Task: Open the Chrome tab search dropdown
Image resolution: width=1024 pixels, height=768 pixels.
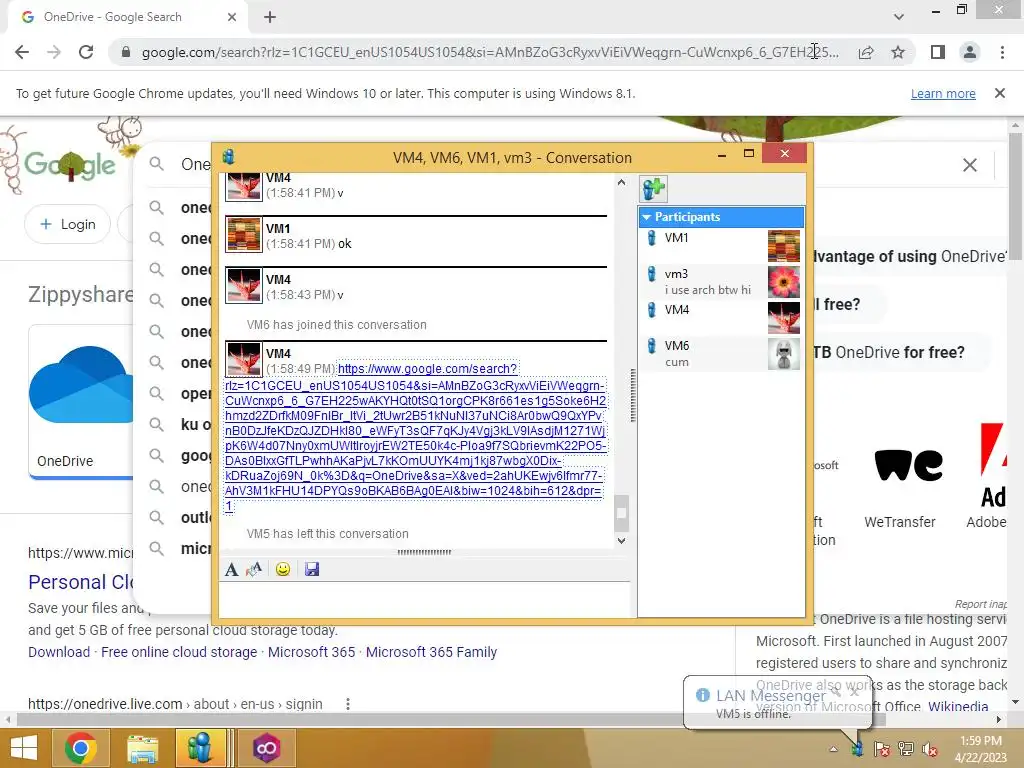Action: pyautogui.click(x=899, y=17)
